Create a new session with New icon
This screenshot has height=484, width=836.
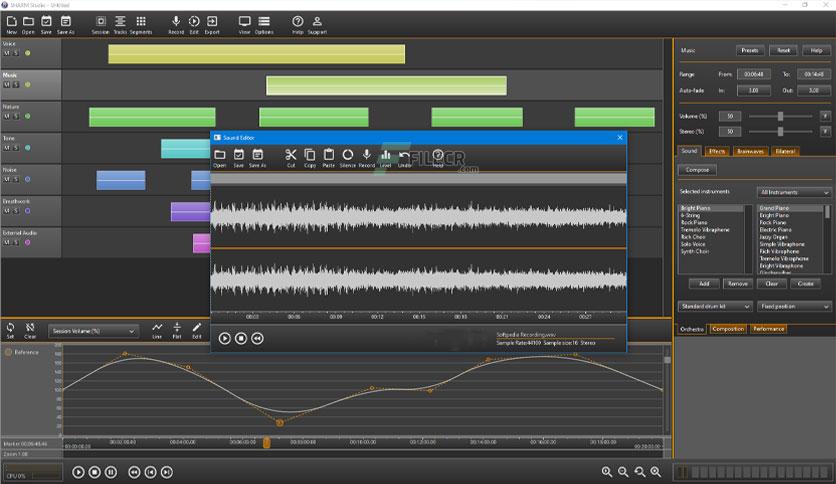pyautogui.click(x=11, y=25)
